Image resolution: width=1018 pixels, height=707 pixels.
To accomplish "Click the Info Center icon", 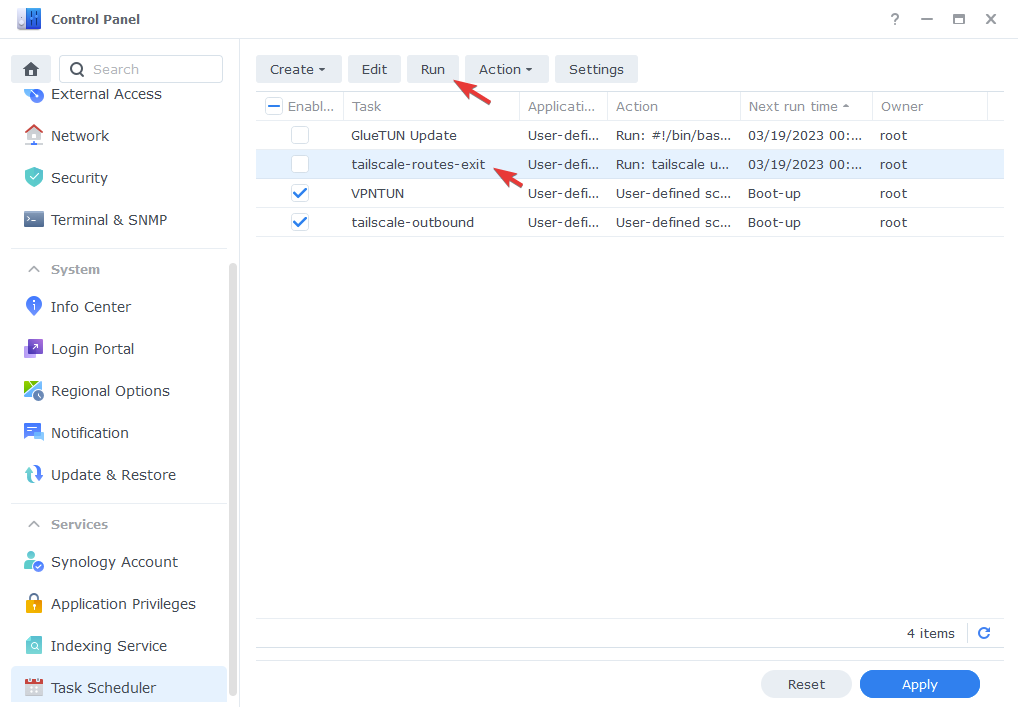I will [34, 306].
